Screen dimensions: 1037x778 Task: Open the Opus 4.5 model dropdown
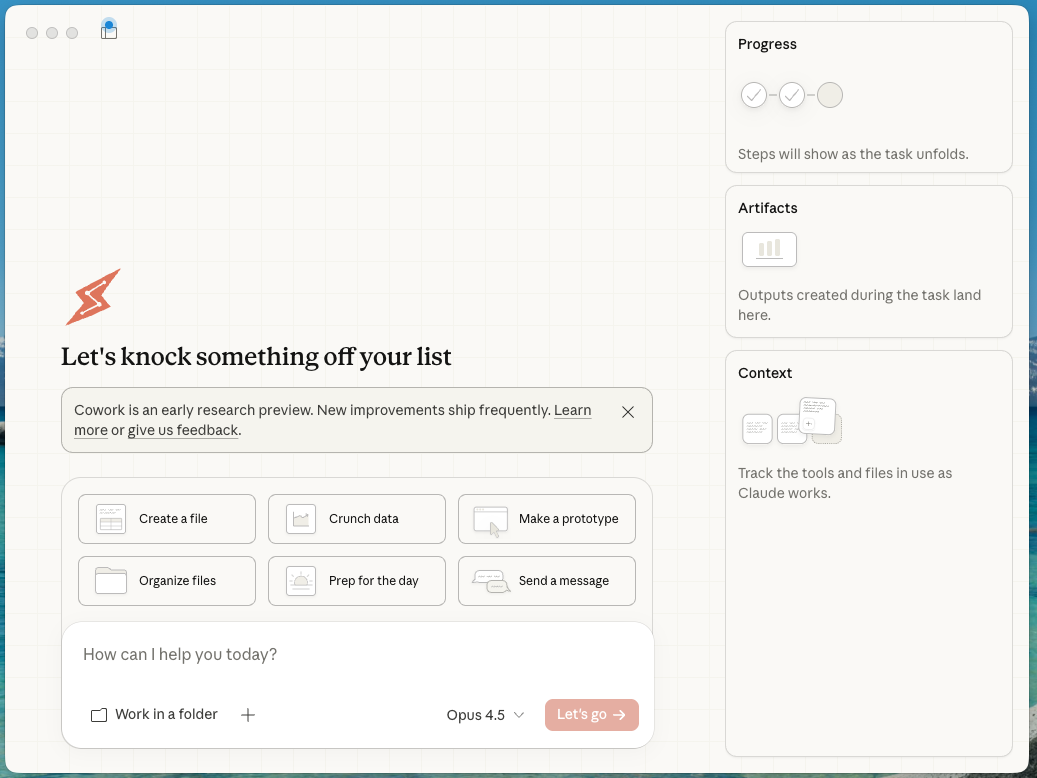485,714
